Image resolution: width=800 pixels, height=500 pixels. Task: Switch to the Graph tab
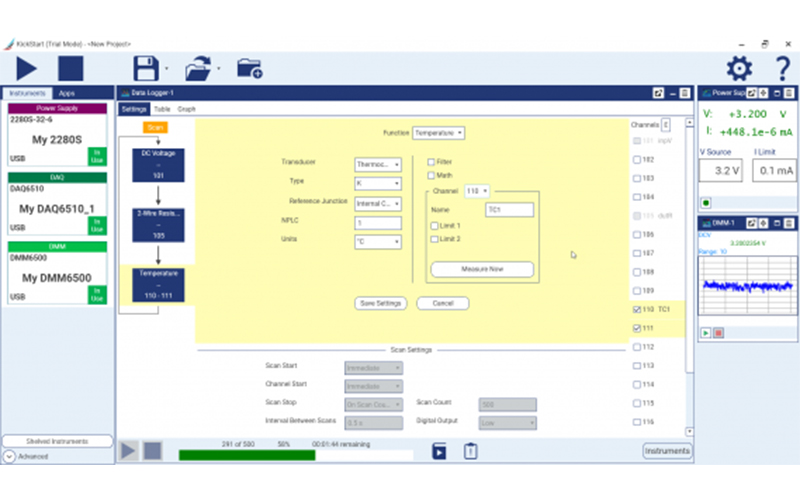coord(189,108)
